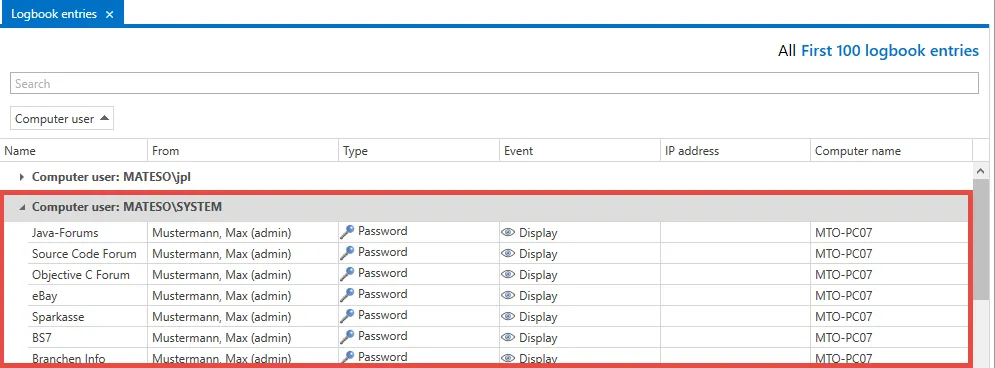
Task: Click the key icon in Java-Forums row
Action: point(347,232)
